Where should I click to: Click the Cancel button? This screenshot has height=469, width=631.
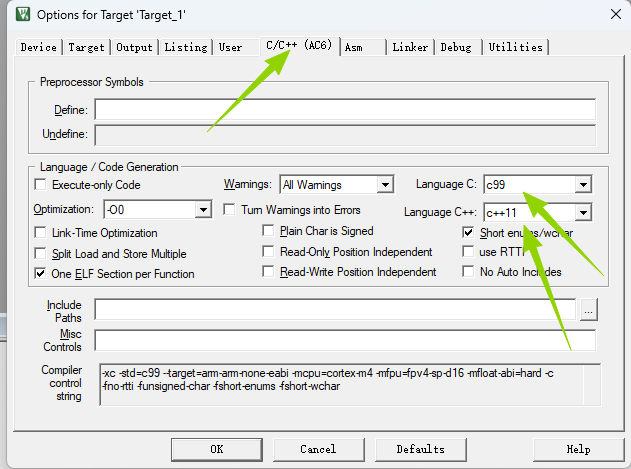(318, 449)
